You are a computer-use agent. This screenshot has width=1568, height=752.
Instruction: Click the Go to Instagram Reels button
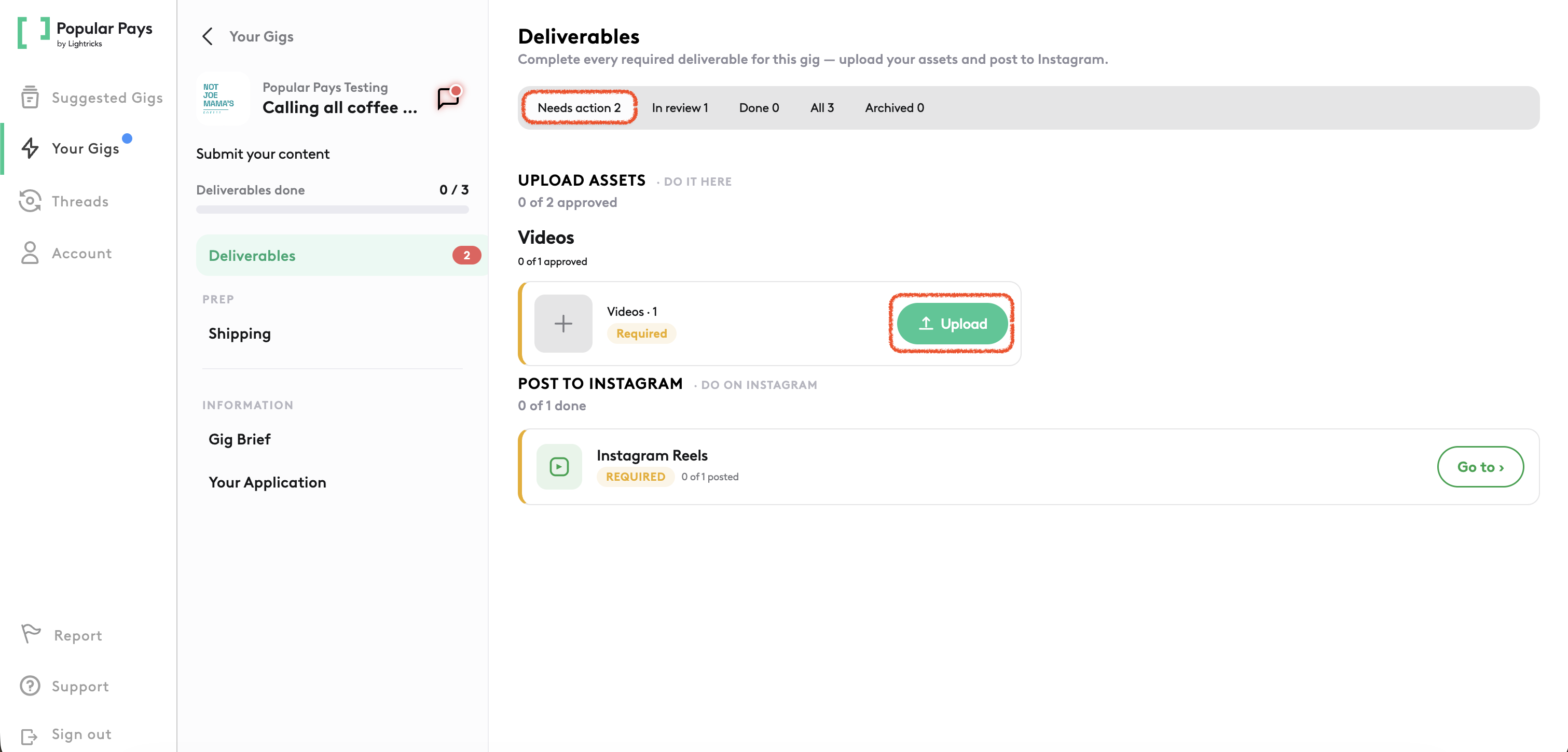pos(1480,467)
